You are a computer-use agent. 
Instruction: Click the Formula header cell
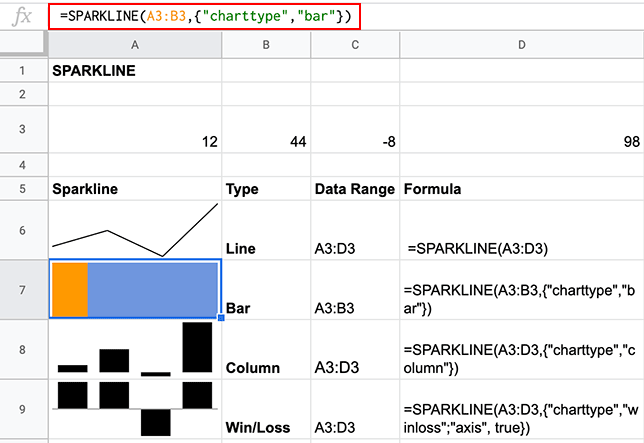coord(522,189)
